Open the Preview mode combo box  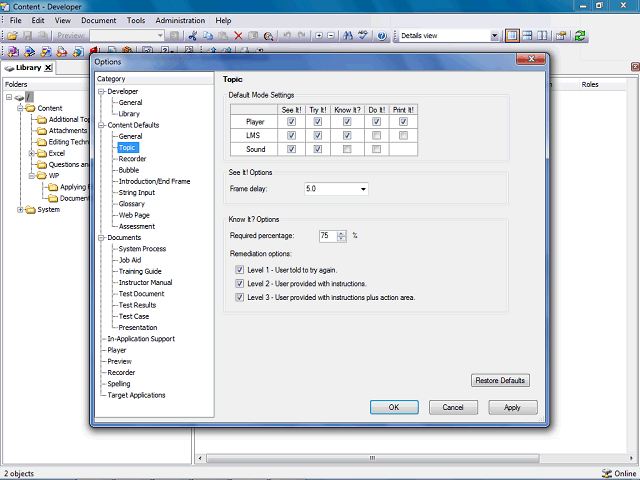coord(127,36)
